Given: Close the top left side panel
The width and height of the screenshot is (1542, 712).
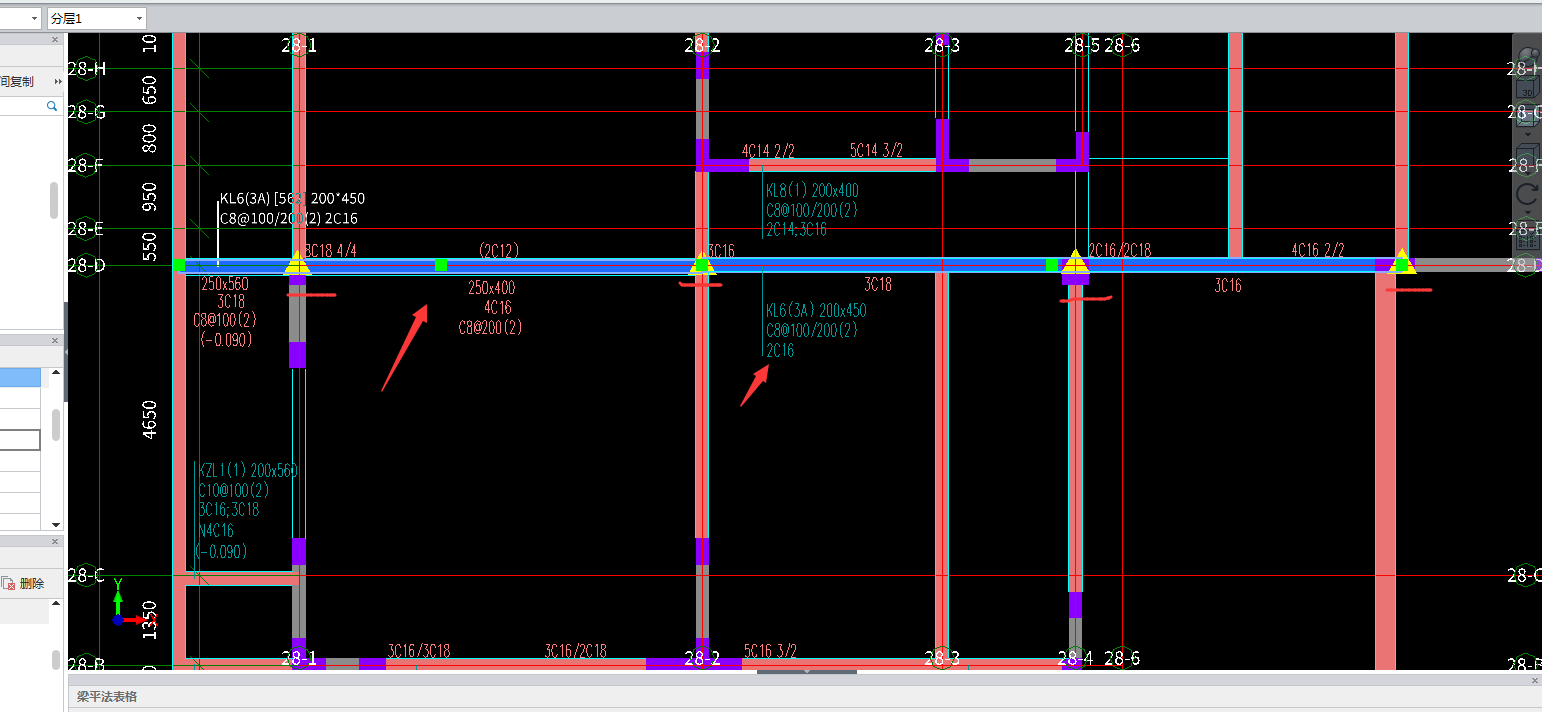Looking at the screenshot, I should tap(55, 40).
